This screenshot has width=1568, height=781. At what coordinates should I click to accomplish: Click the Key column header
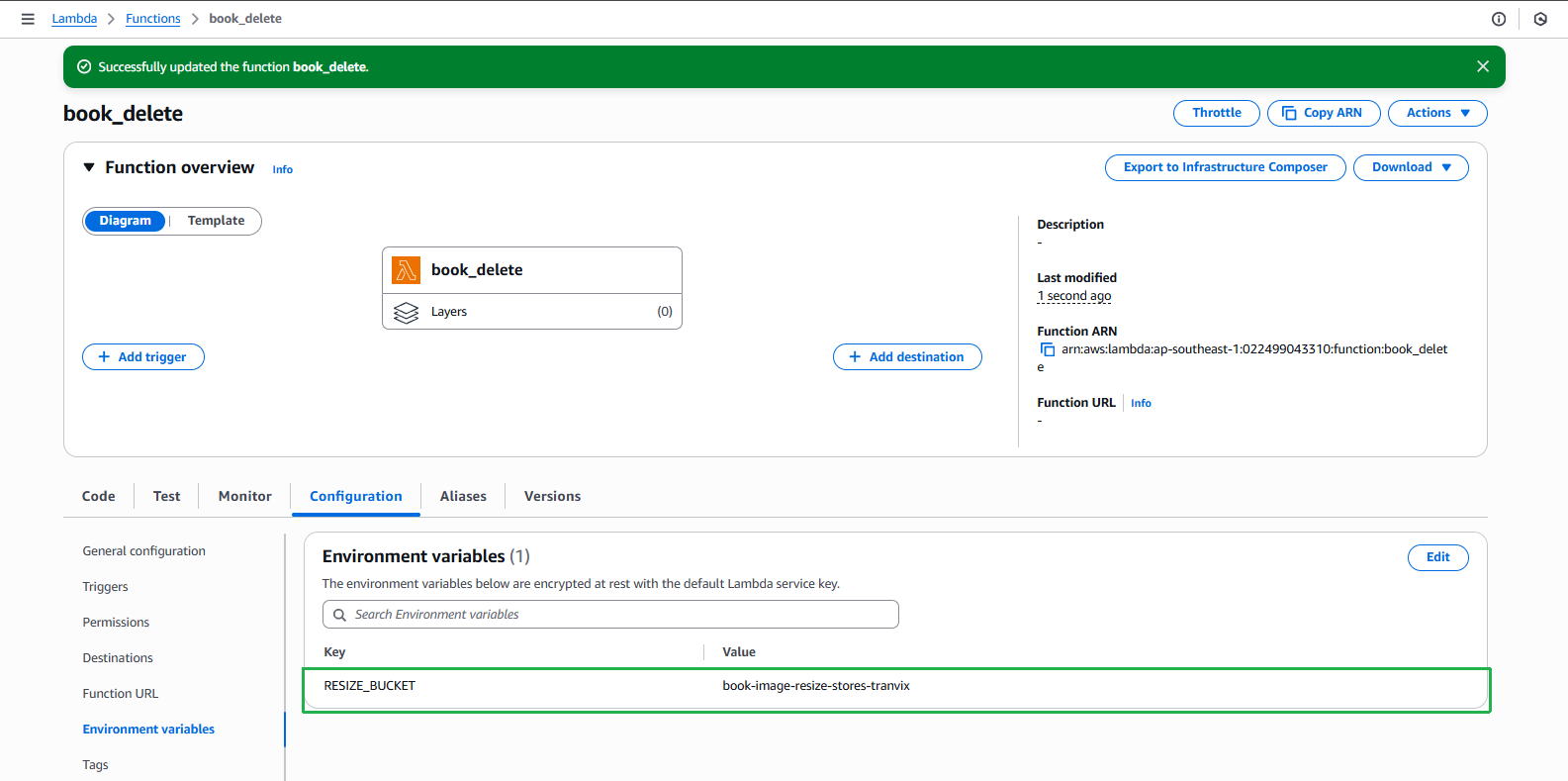[x=334, y=652]
